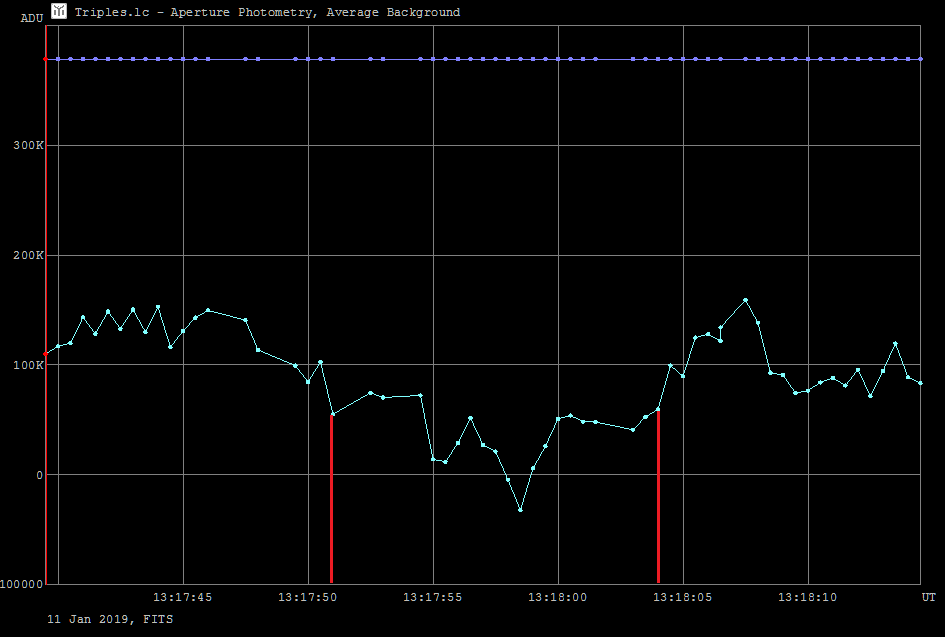Screen dimensions: 945x637
Task: Click the "200K" y-axis label
Action: pos(28,255)
